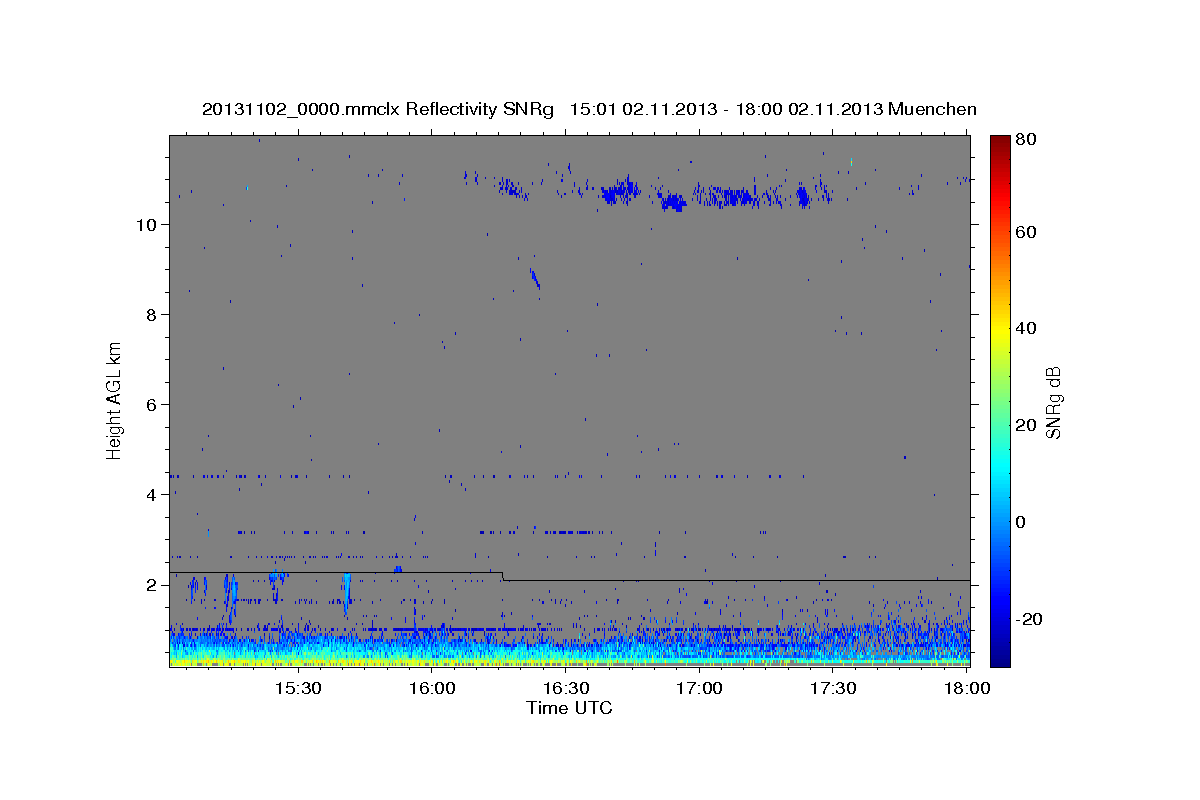Click the 17:30 time tick label
Viewport: 1200px width, 800px height.
(x=833, y=689)
